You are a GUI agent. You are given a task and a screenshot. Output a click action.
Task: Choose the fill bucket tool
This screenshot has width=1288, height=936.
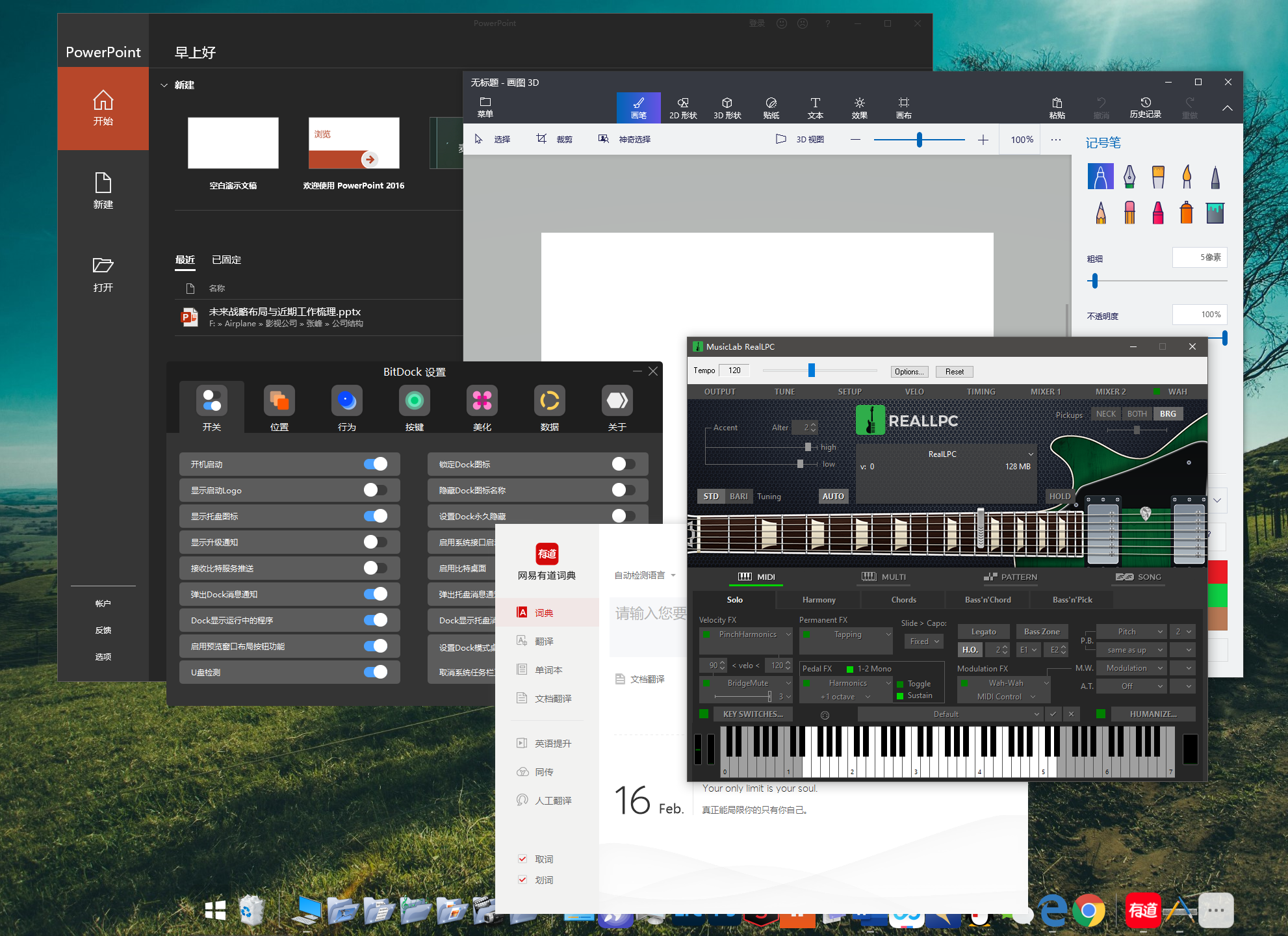[1215, 213]
